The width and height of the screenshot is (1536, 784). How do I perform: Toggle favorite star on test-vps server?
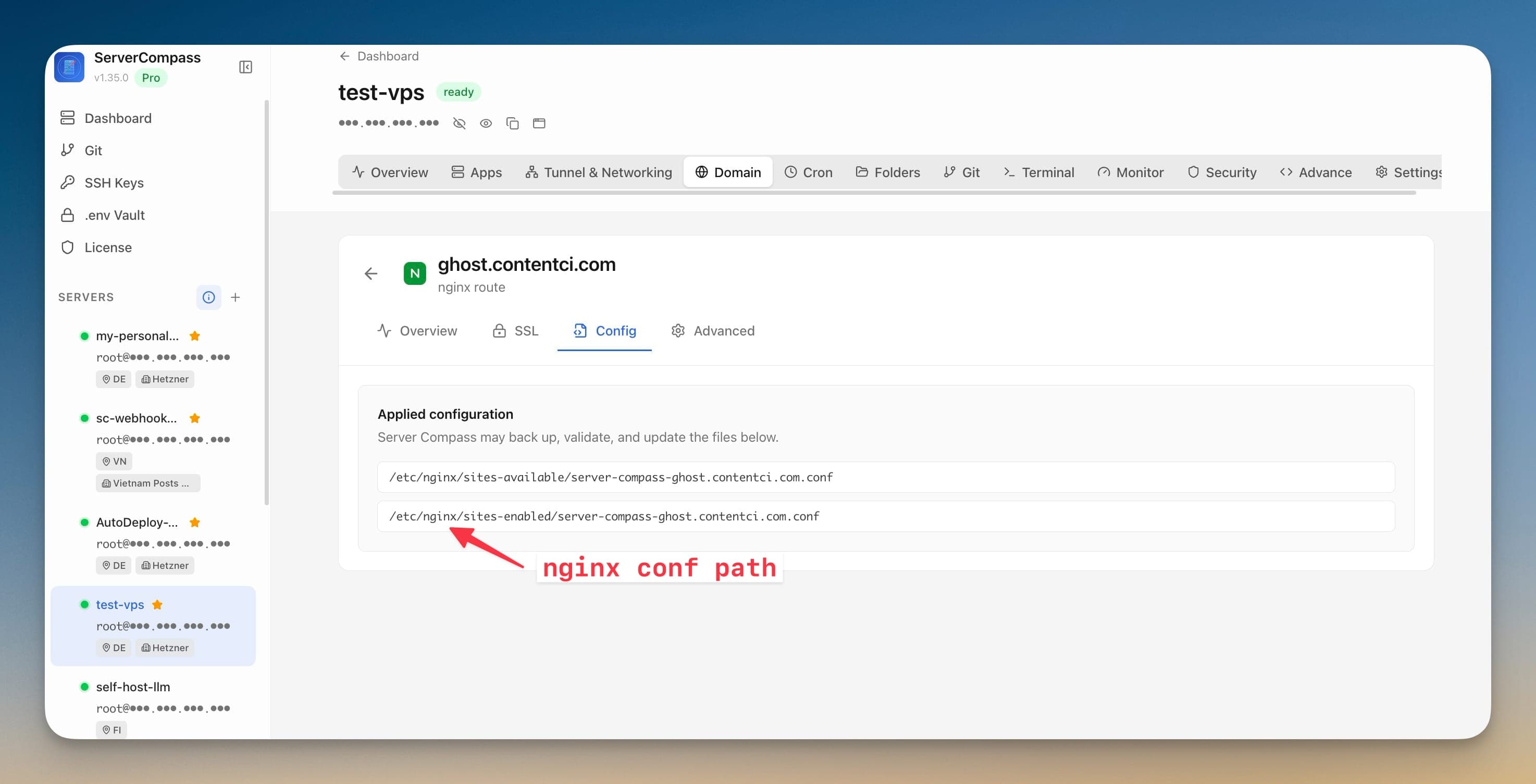click(157, 605)
